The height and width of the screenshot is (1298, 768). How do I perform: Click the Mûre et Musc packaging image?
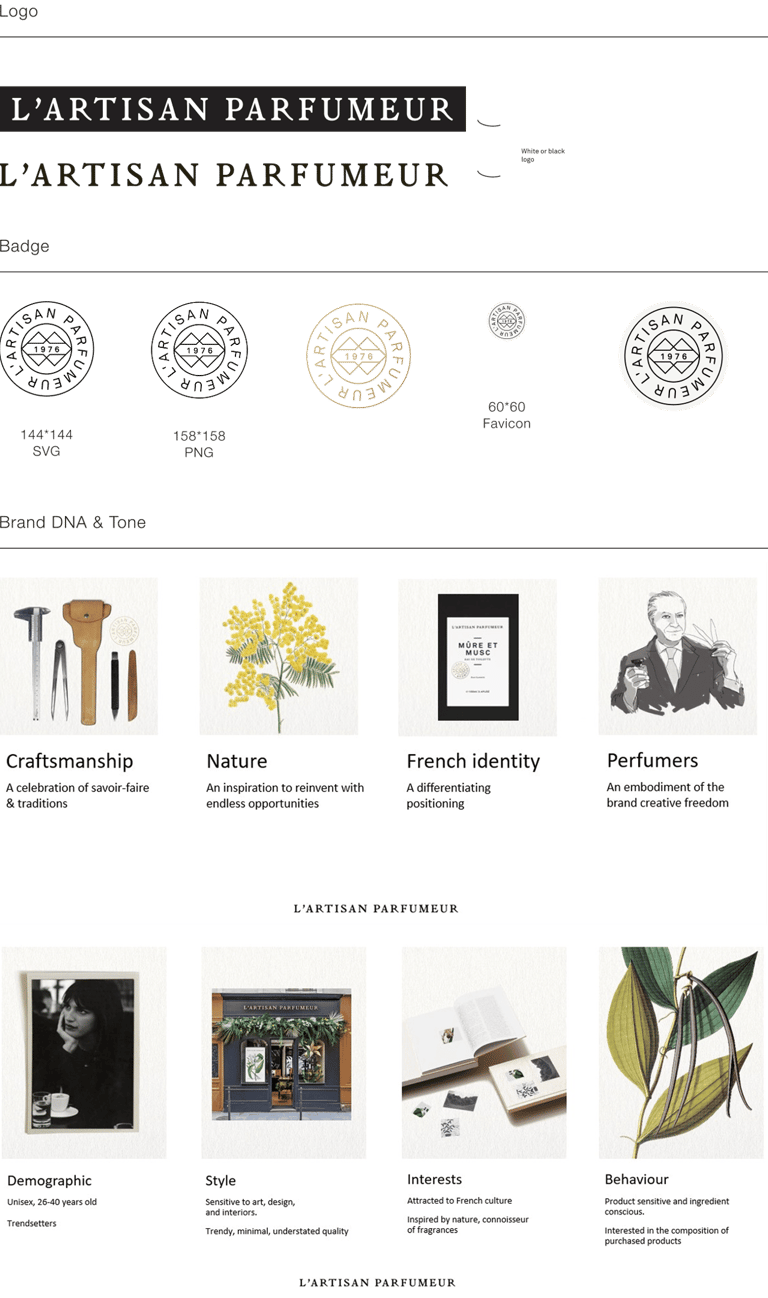coord(477,657)
